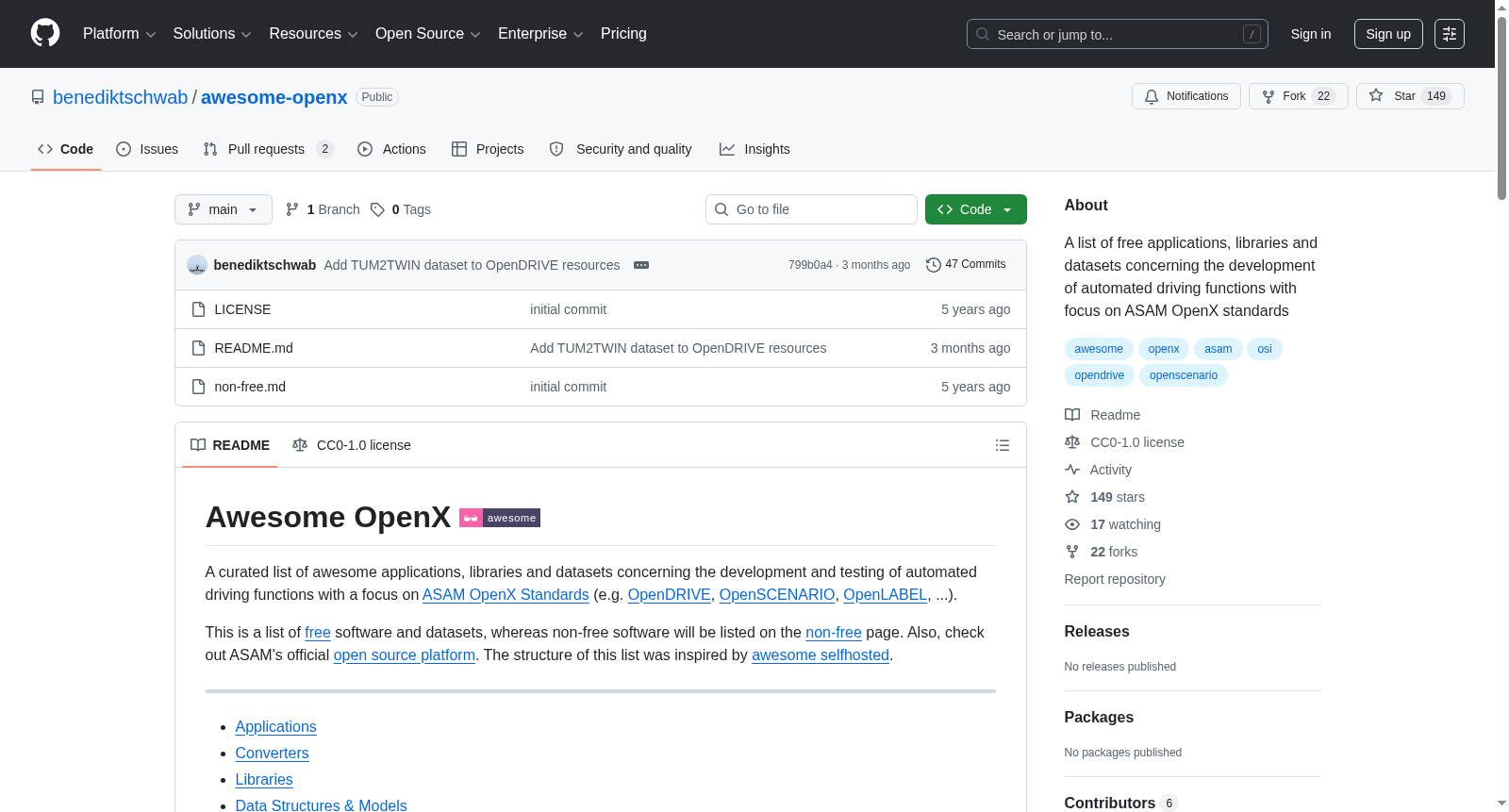This screenshot has width=1509, height=812.
Task: Jump to Converters section link
Action: point(272,754)
